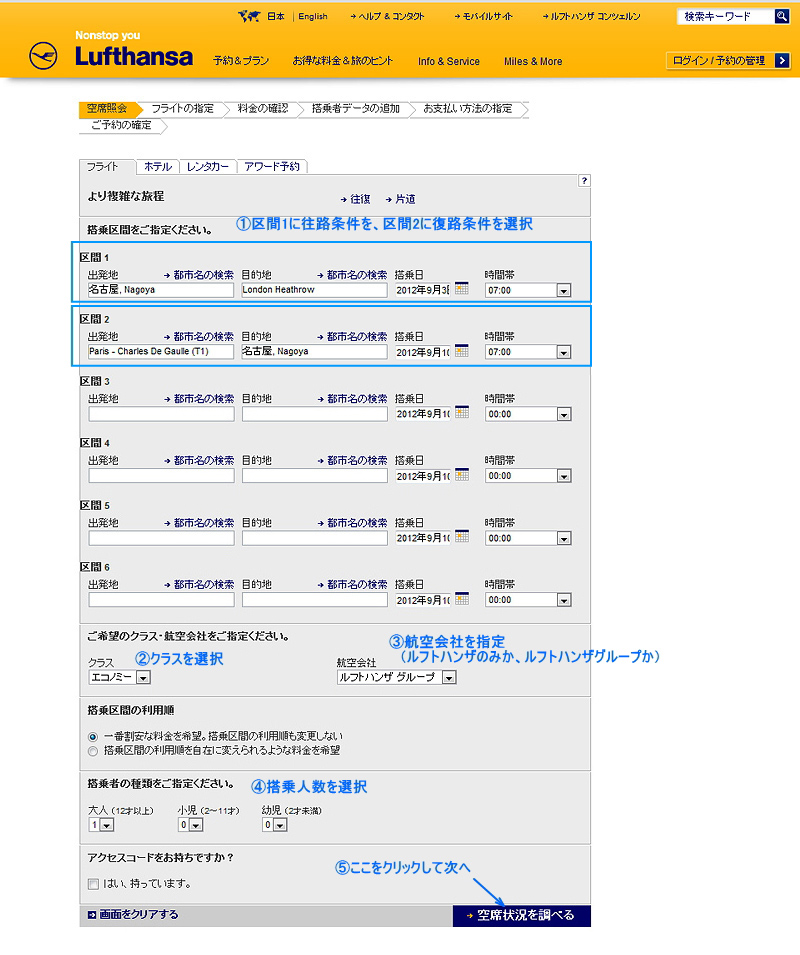
Task: Click the ログイン / 予約の管理 button
Action: [728, 60]
